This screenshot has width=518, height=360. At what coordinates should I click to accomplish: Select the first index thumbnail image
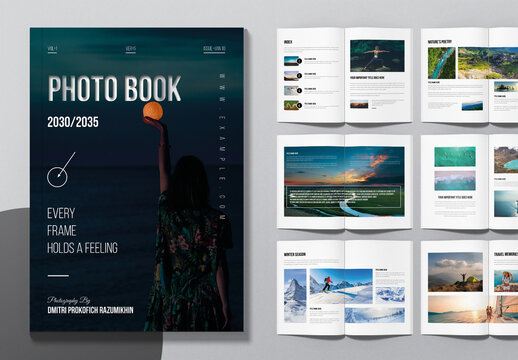tap(291, 61)
